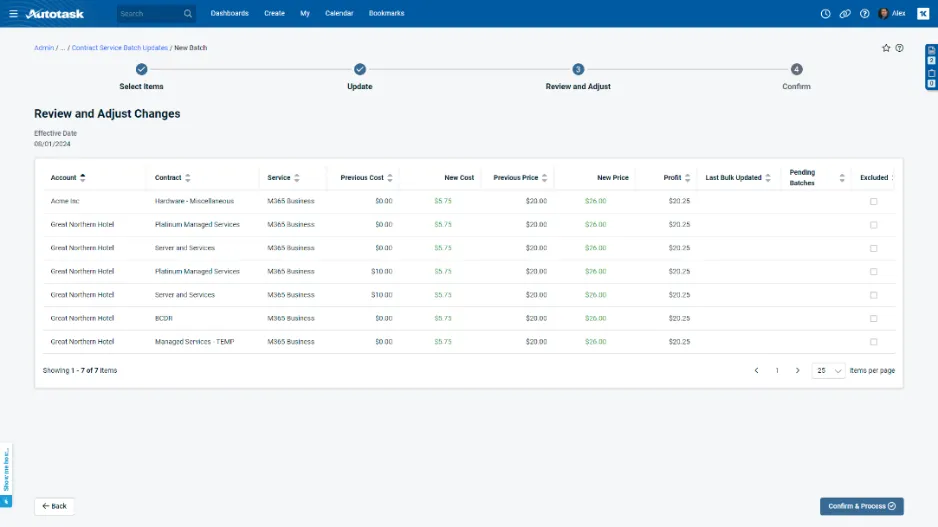Bookmark this page with the star icon
Image resolution: width=938 pixels, height=527 pixels.
886,48
